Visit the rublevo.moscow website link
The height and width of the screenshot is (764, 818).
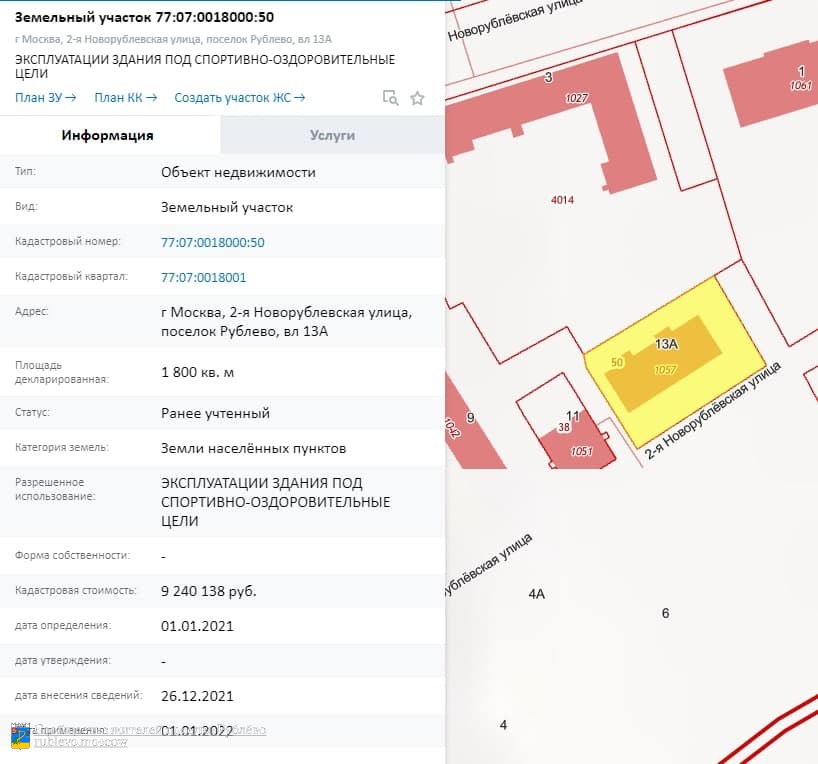click(x=80, y=740)
